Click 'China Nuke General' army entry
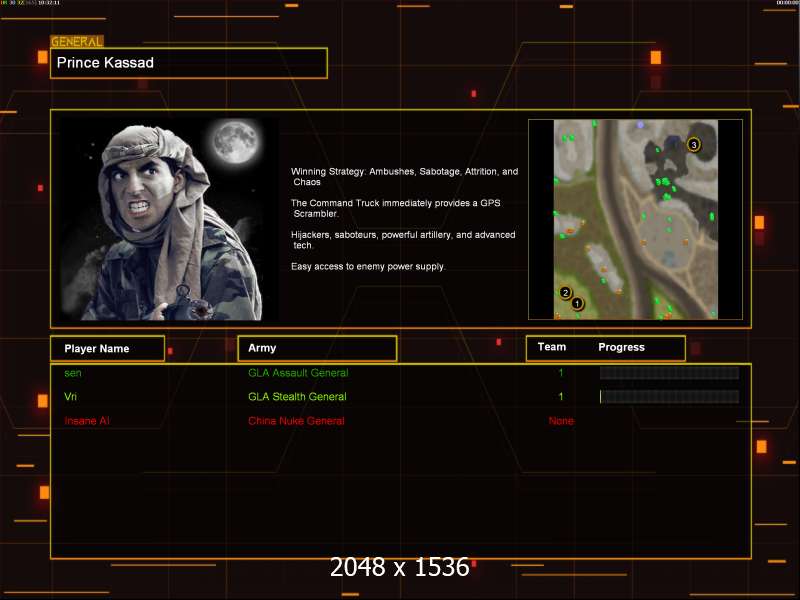The height and width of the screenshot is (600, 800). click(296, 421)
